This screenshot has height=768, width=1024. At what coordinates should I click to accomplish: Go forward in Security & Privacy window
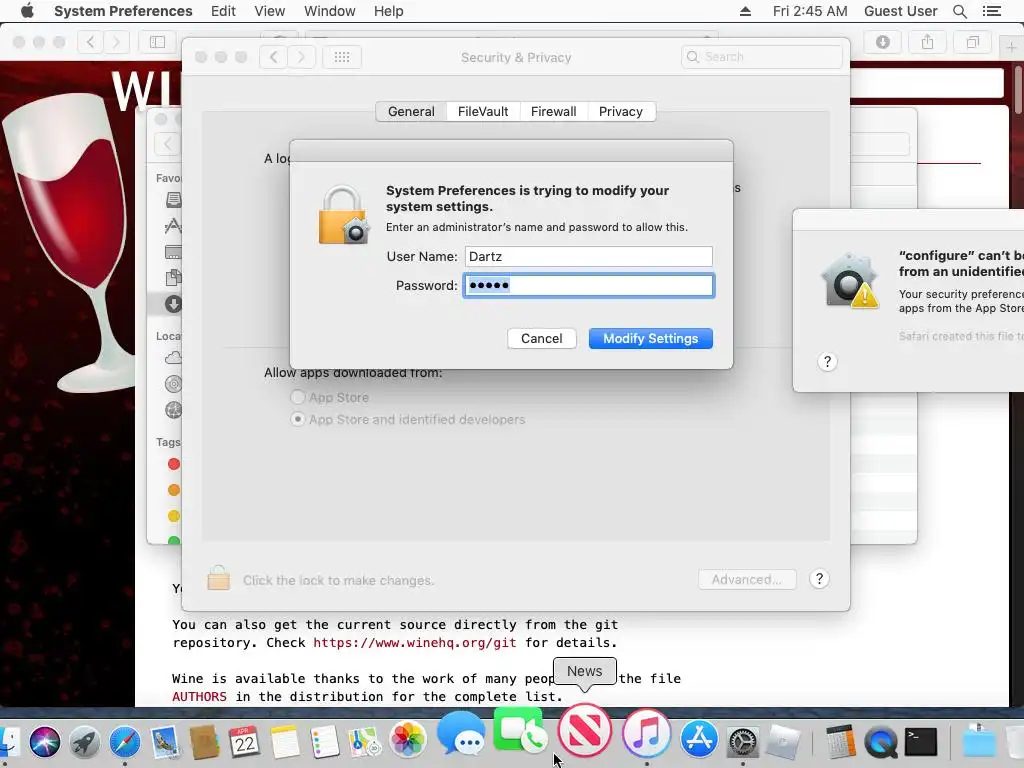(301, 57)
